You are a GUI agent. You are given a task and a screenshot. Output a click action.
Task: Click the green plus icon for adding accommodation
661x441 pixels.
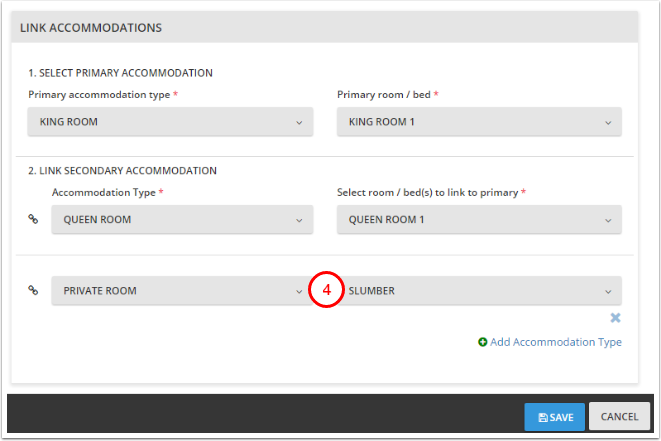[x=483, y=342]
